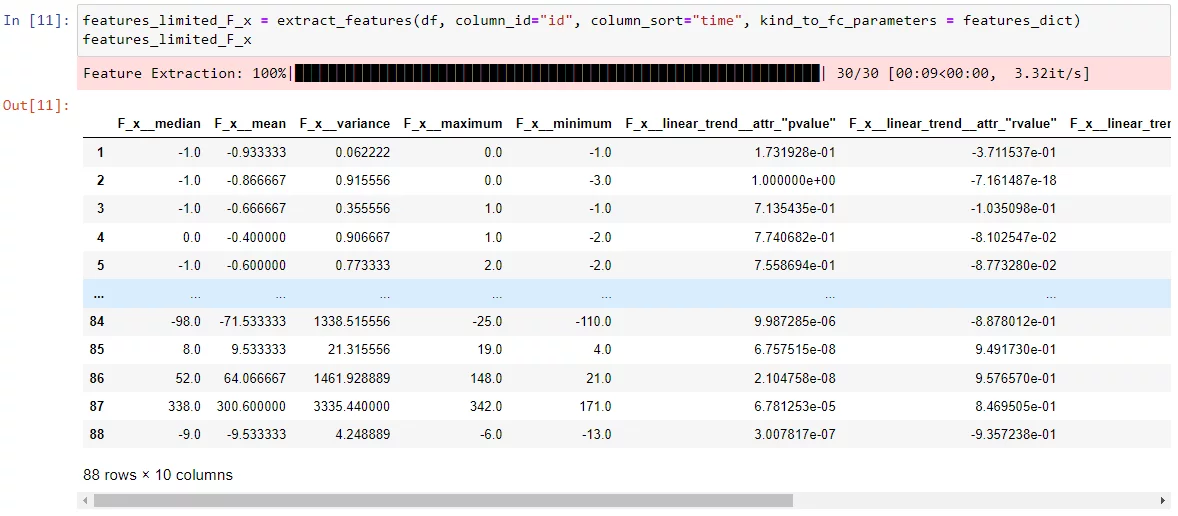Click the F_x__median column header

coord(159,124)
